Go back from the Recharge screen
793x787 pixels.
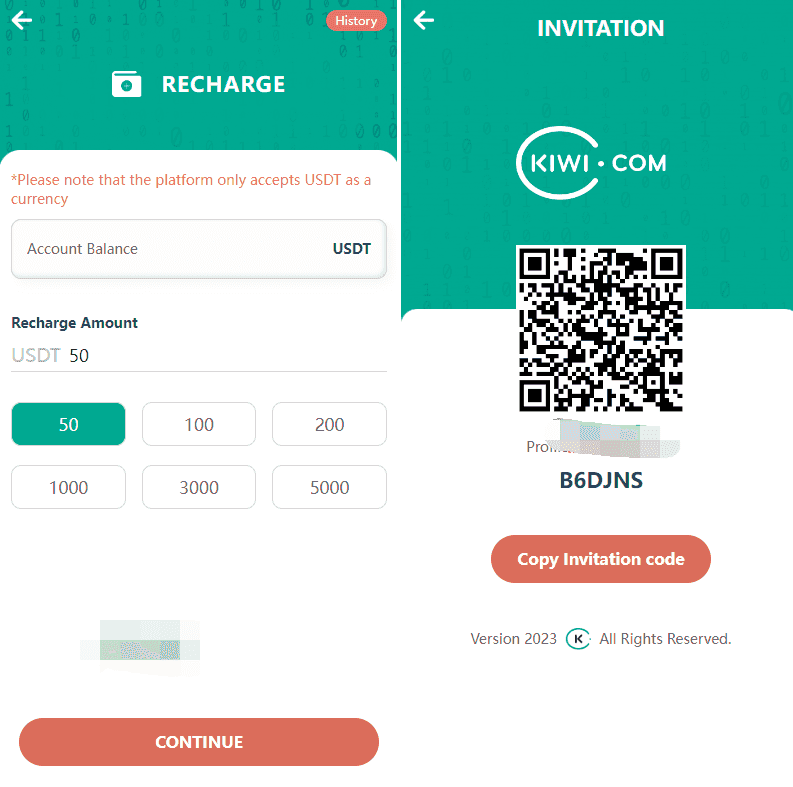pos(22,20)
